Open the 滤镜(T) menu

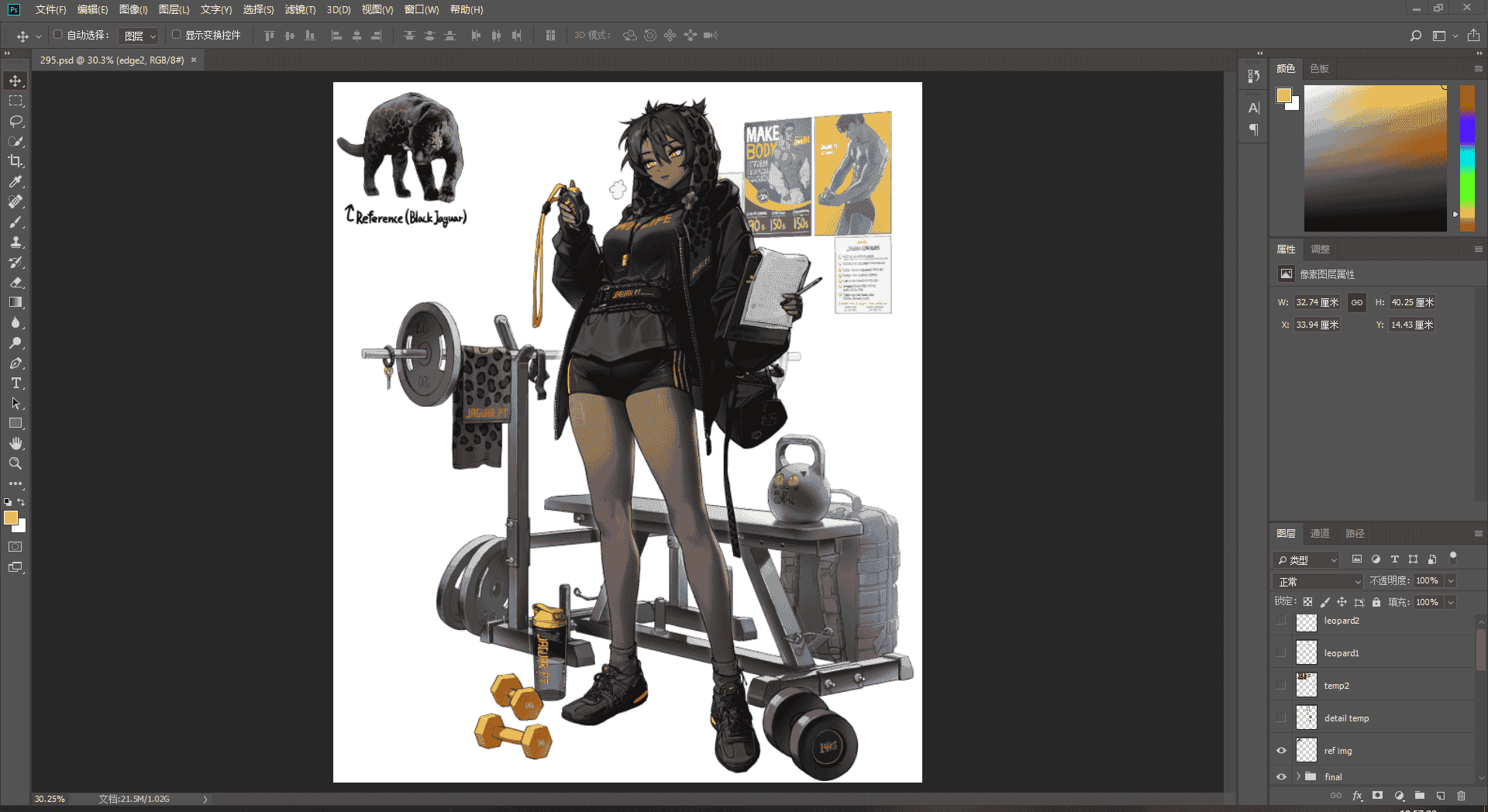[x=300, y=9]
